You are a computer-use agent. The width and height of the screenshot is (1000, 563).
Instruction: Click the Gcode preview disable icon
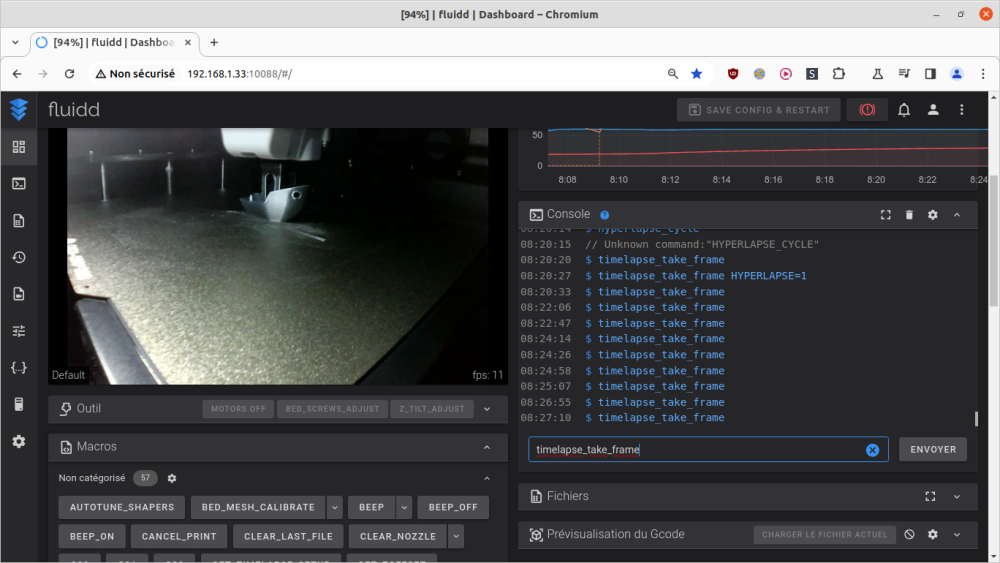[909, 535]
